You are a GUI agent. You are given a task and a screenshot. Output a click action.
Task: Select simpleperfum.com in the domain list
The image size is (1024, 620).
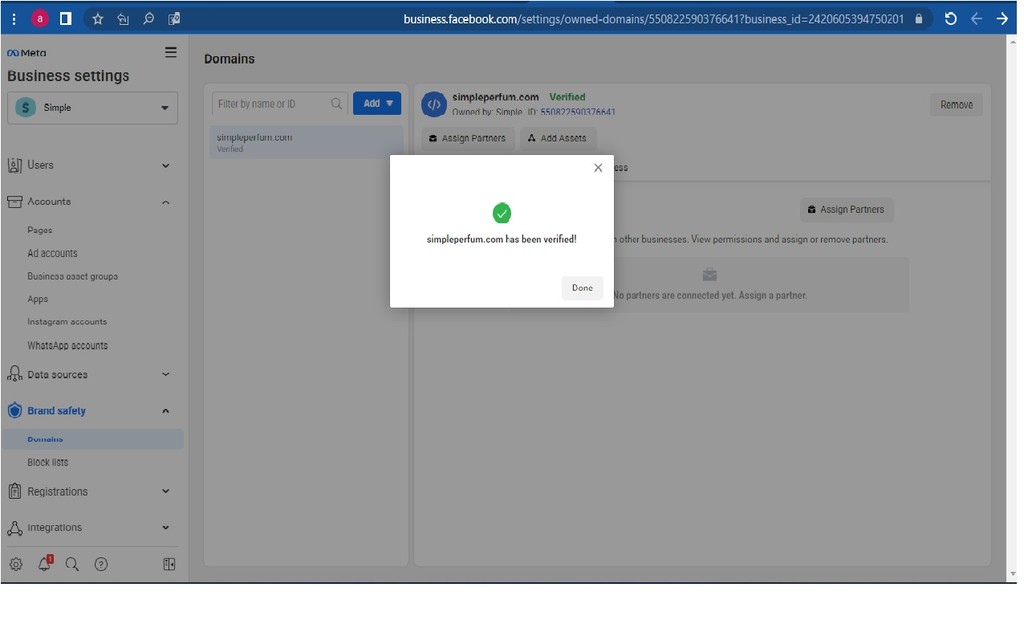click(308, 143)
